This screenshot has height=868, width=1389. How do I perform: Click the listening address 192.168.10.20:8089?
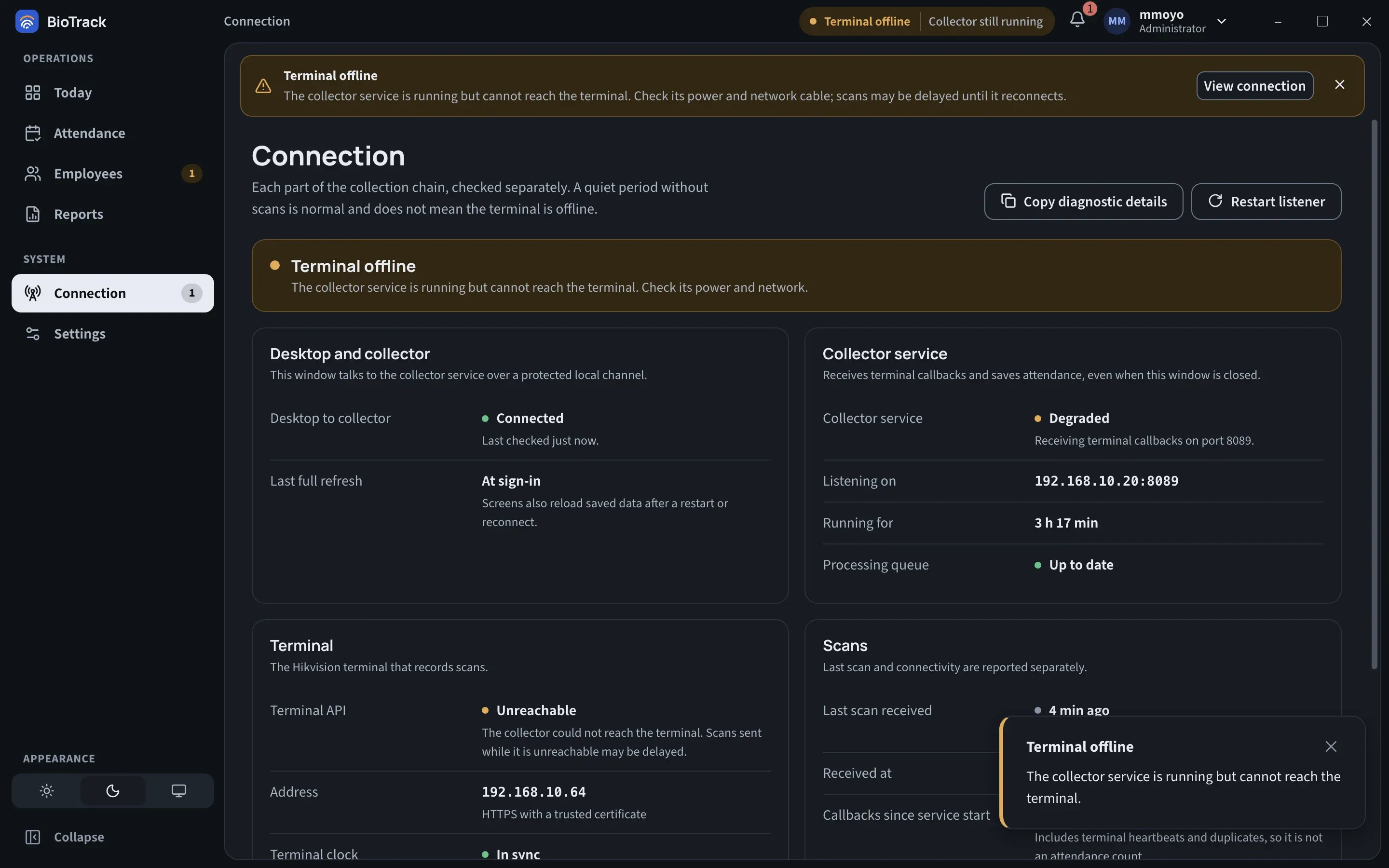tap(1106, 481)
